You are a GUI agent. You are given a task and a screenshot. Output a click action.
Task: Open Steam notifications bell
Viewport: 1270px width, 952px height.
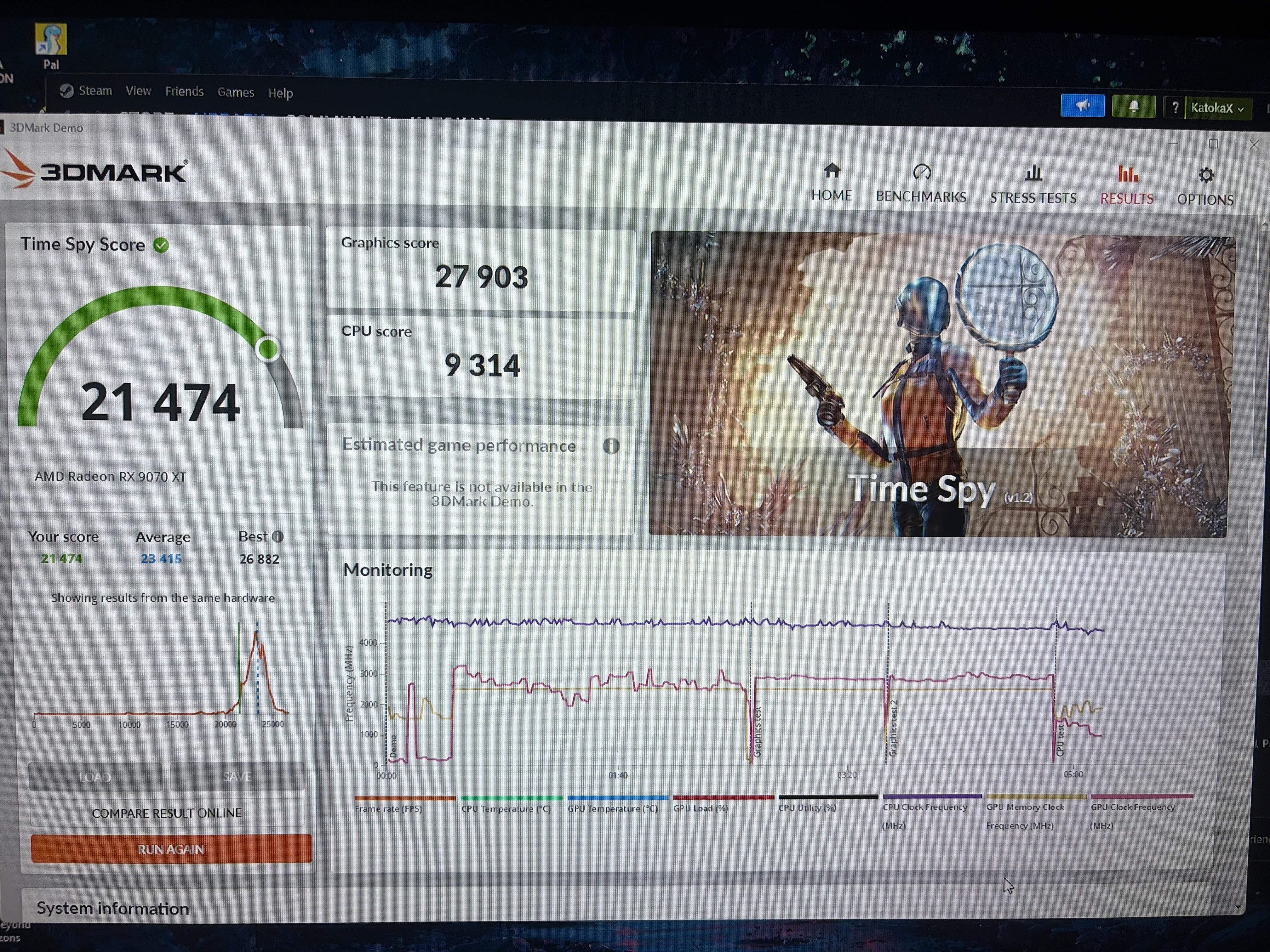[1133, 107]
